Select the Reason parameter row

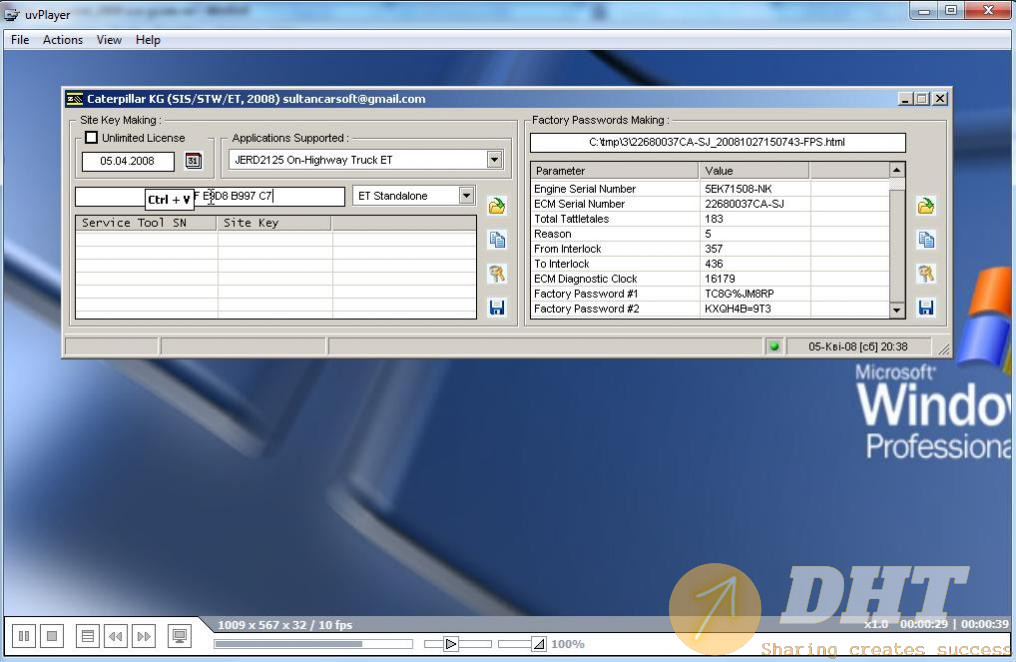coord(710,234)
